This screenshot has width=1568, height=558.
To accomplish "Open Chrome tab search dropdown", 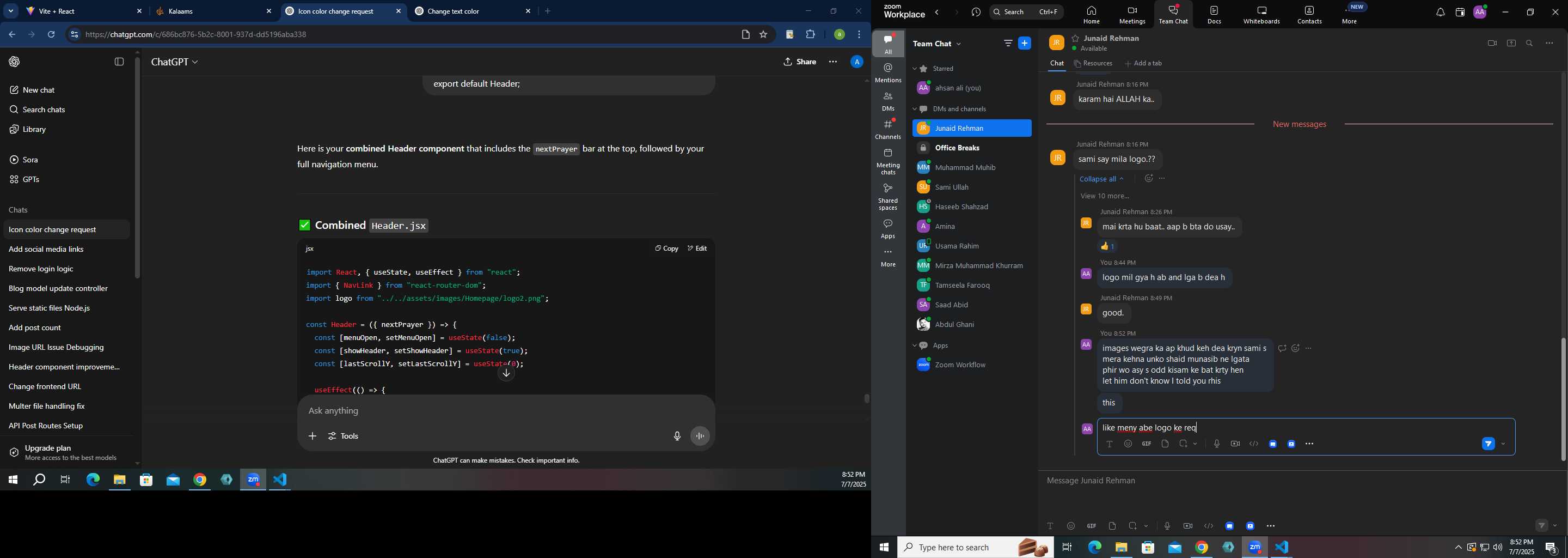I will (11, 11).
